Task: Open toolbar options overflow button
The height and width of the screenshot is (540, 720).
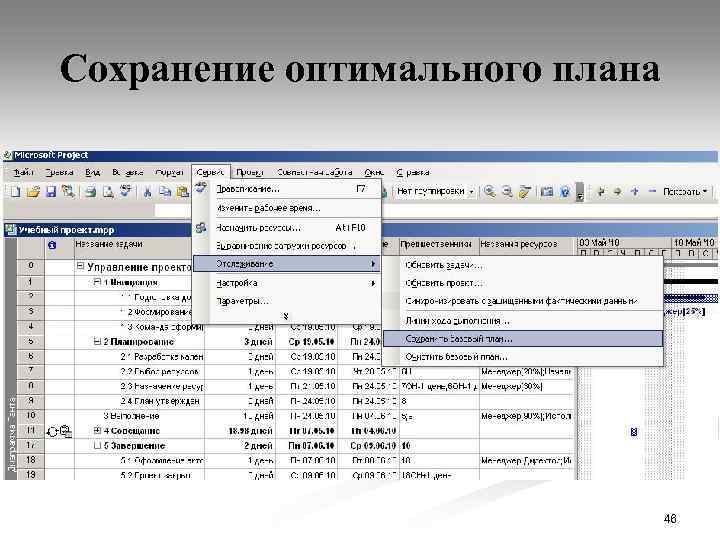Action: pos(580,191)
